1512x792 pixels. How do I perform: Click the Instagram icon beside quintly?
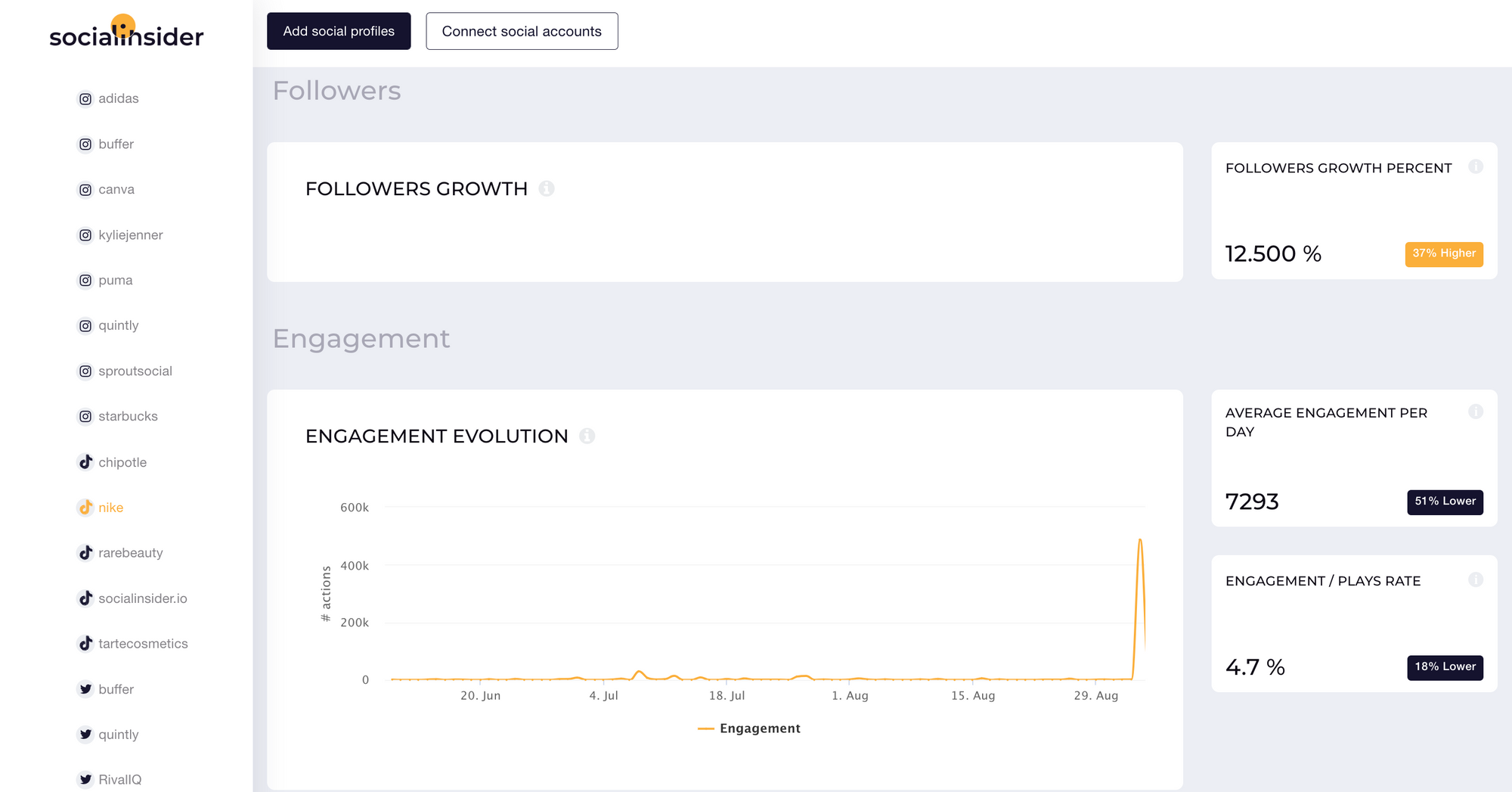pyautogui.click(x=85, y=326)
